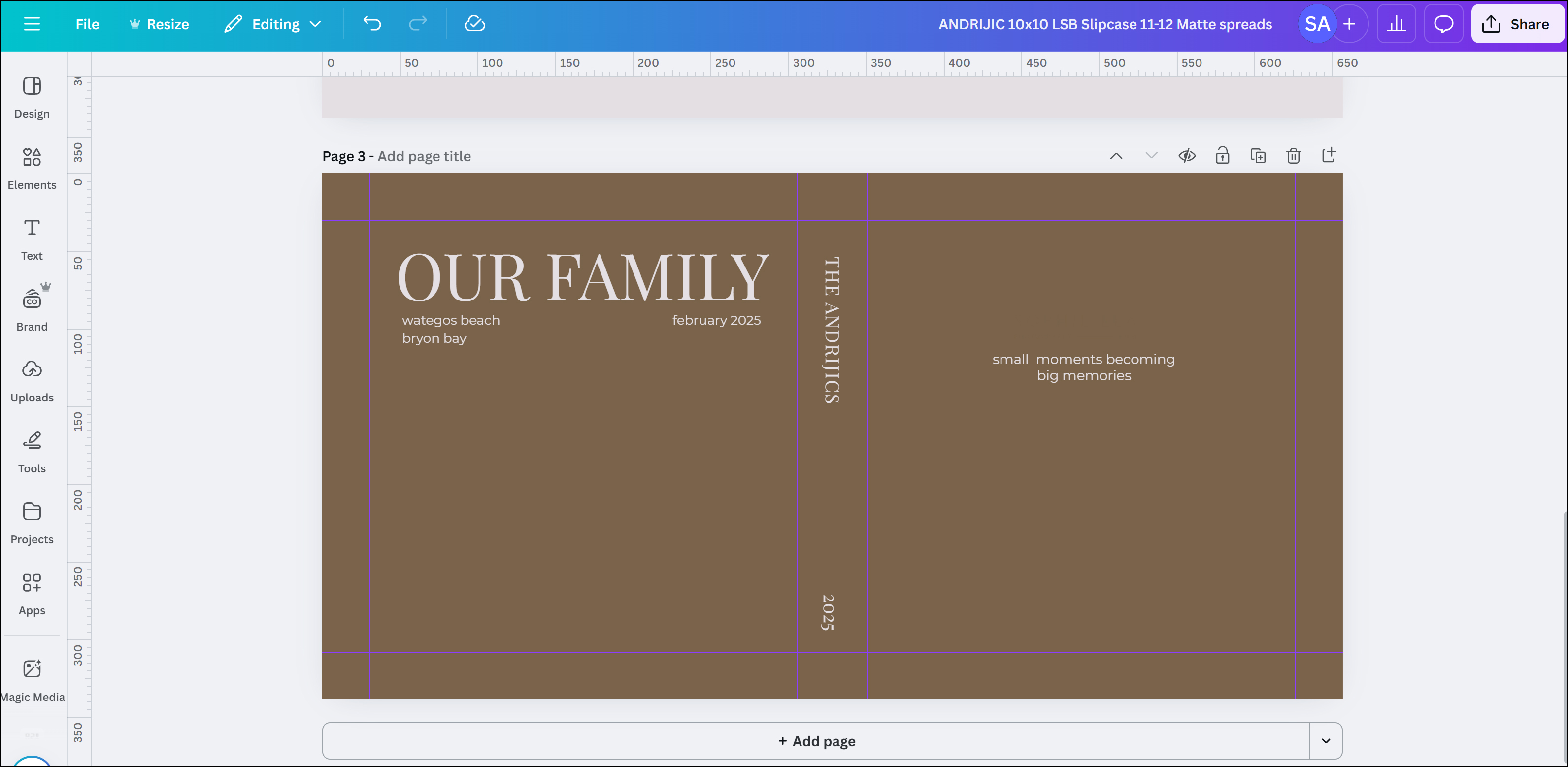The image size is (1568, 767).
Task: Move Page 3 up
Action: pos(1116,156)
